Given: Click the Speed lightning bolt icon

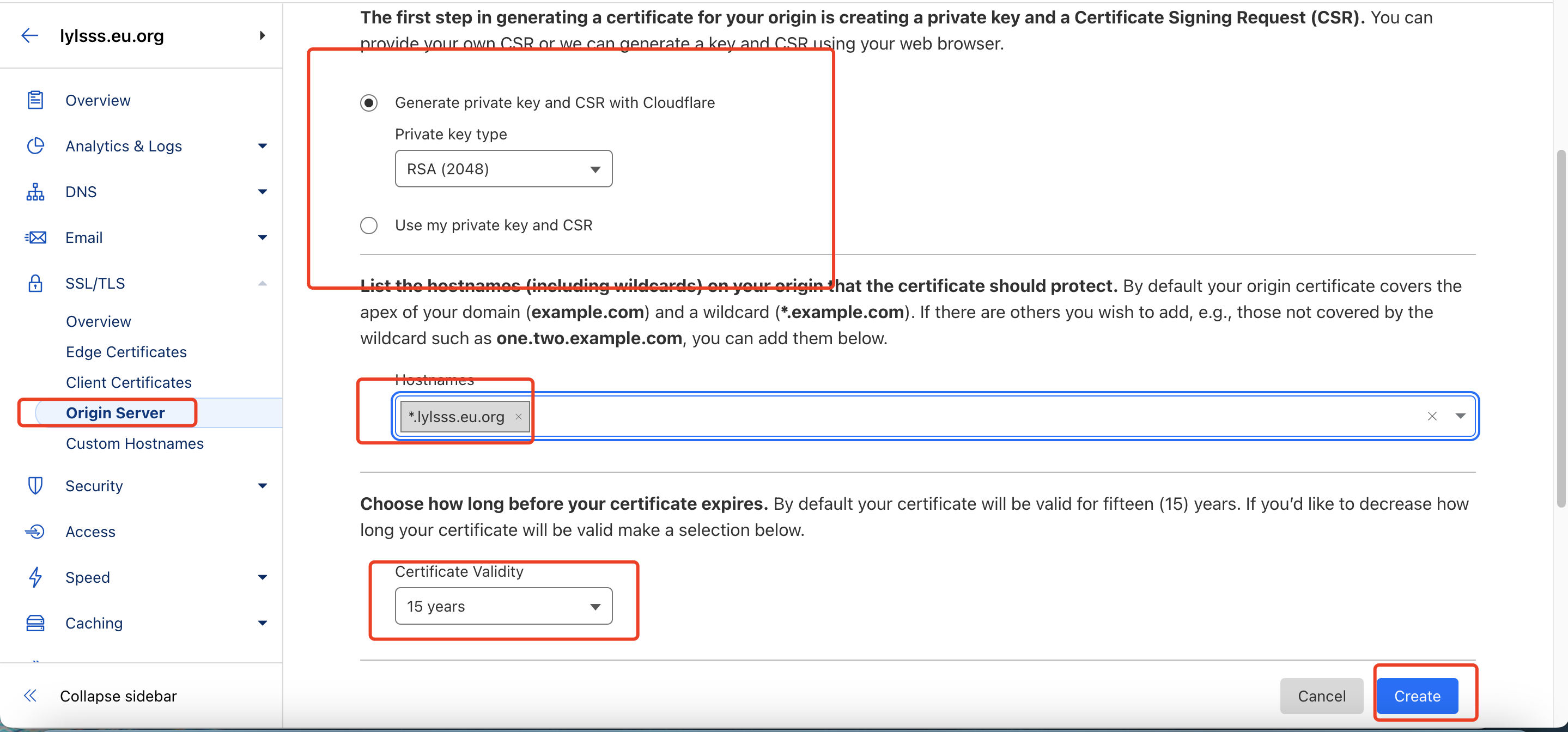Looking at the screenshot, I should 35,577.
